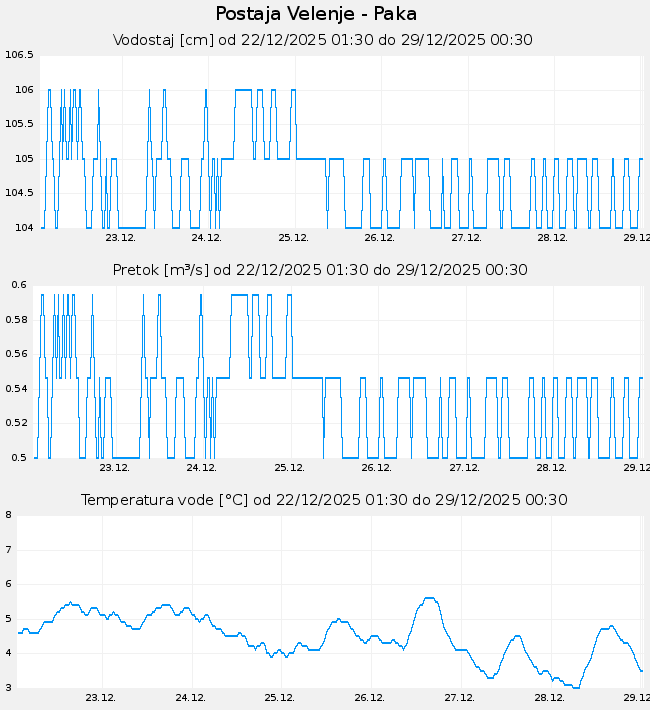Click the 8 label on Temperatura y-axis
The height and width of the screenshot is (710, 650).
[x=8, y=515]
